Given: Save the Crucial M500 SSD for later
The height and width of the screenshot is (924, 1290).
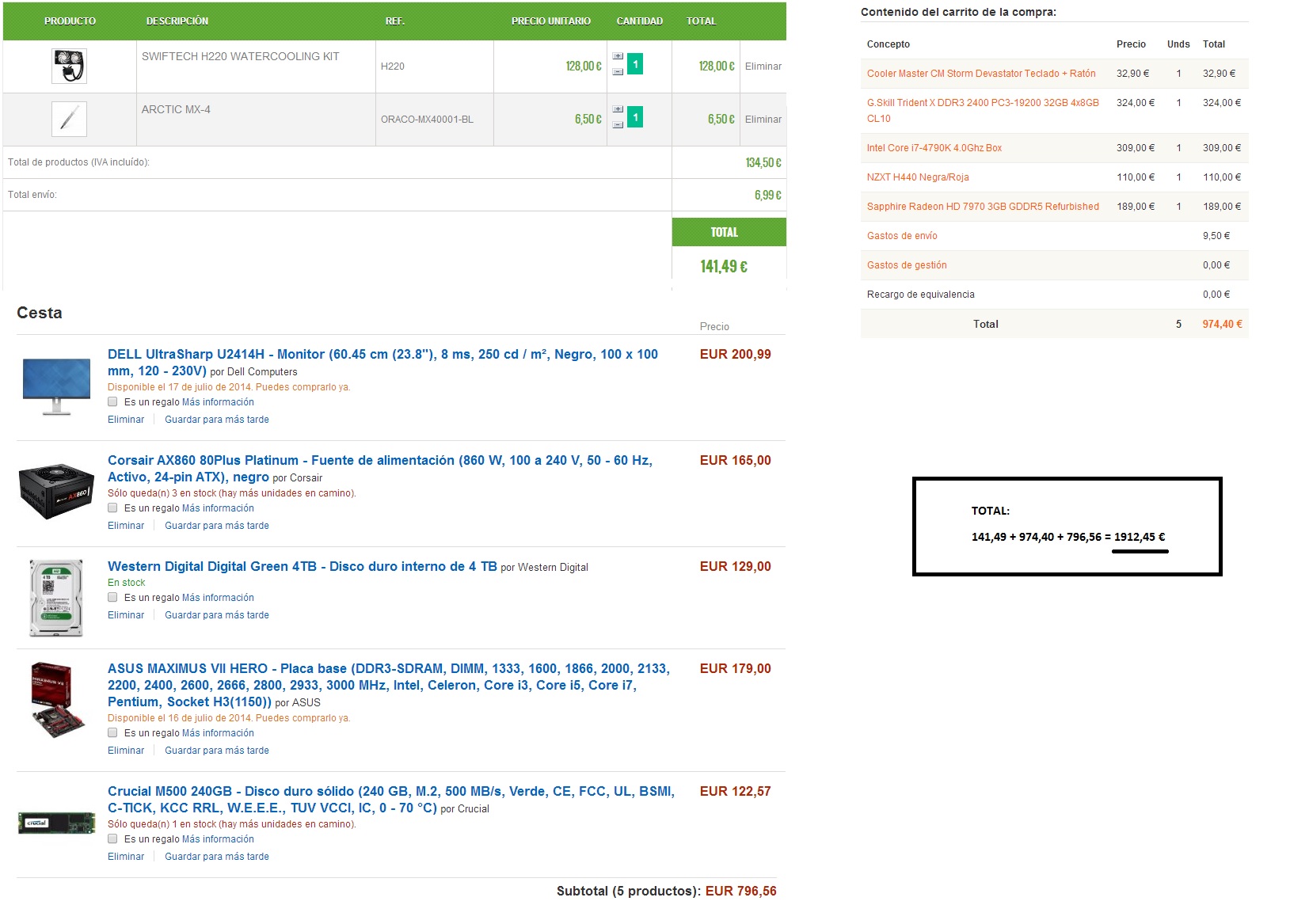Looking at the screenshot, I should pyautogui.click(x=217, y=857).
